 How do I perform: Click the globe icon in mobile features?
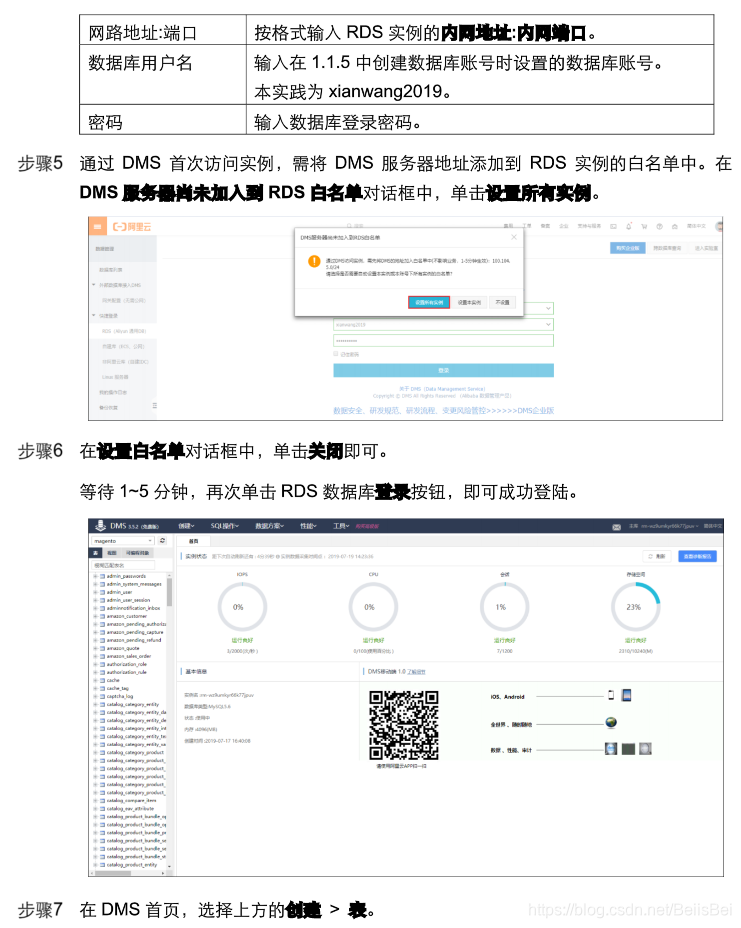(611, 723)
